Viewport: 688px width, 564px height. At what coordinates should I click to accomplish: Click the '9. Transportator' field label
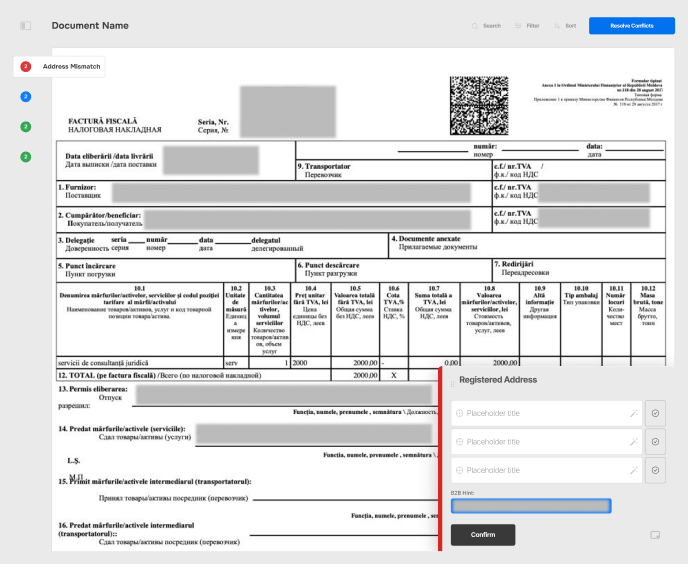pos(324,166)
